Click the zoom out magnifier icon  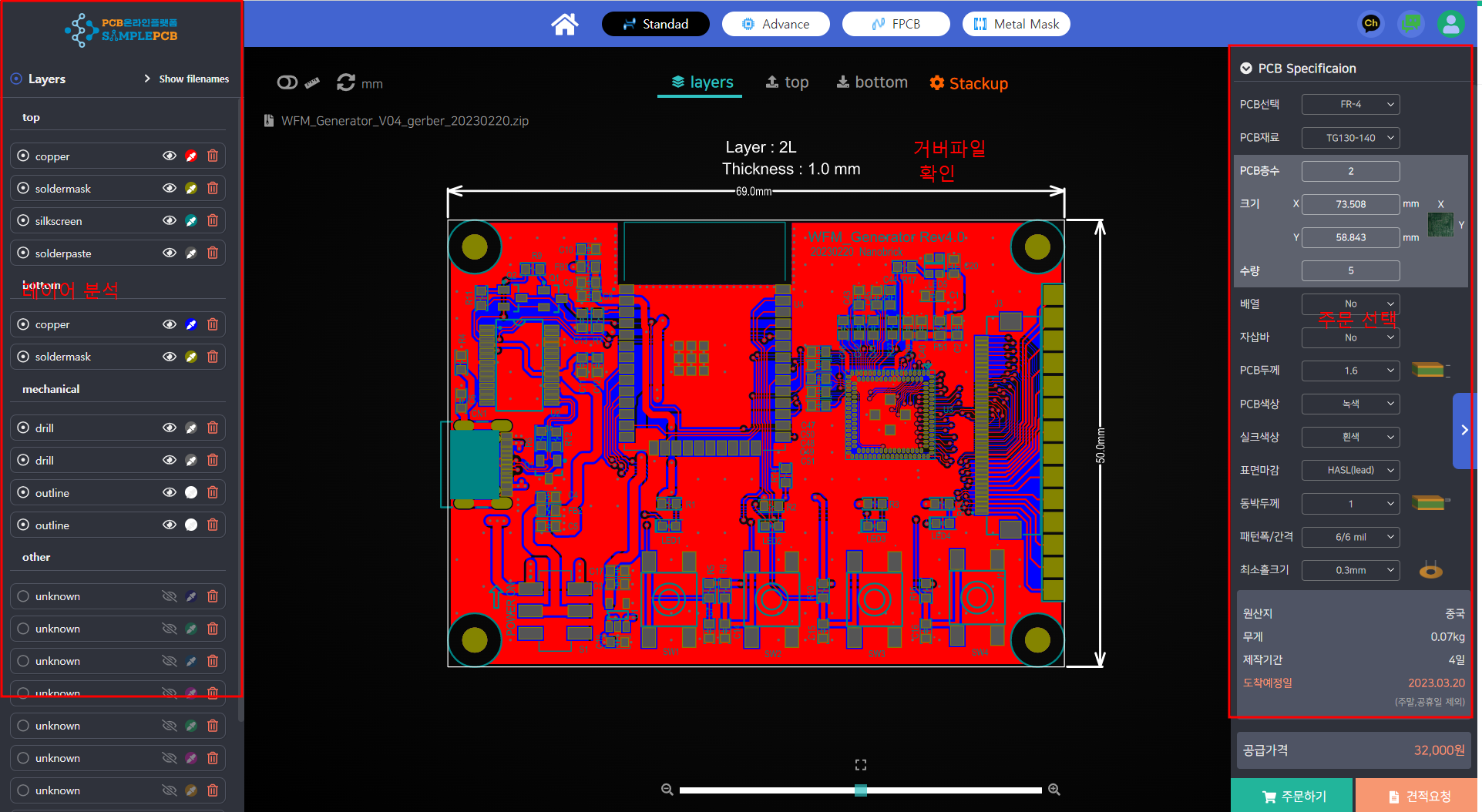[667, 790]
